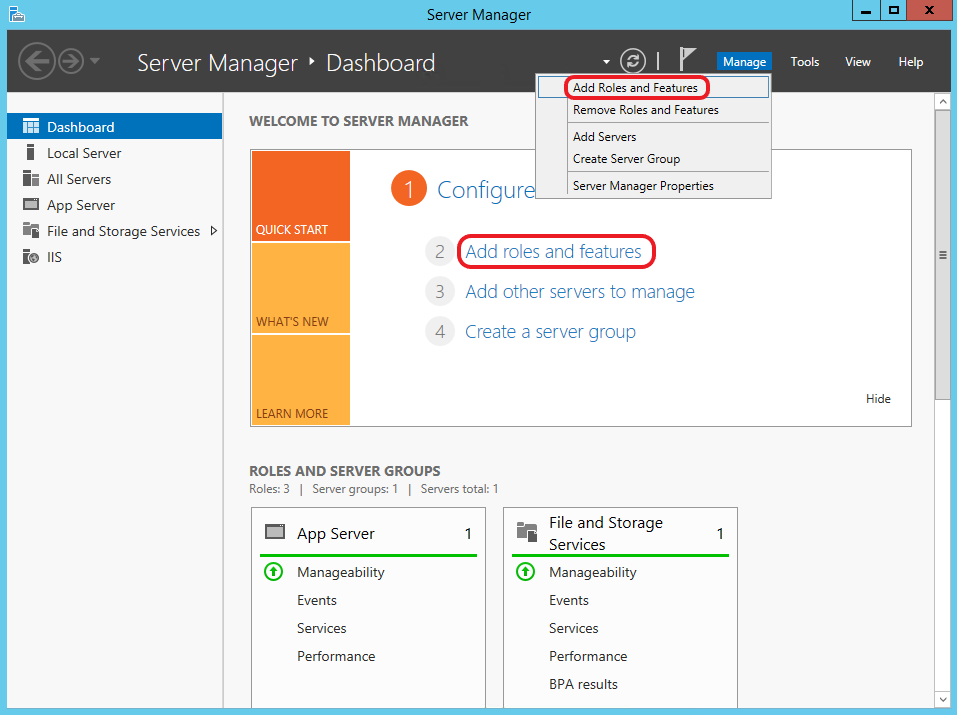The image size is (957, 715).
Task: Open Server Manager Properties menu item
Action: [654, 186]
